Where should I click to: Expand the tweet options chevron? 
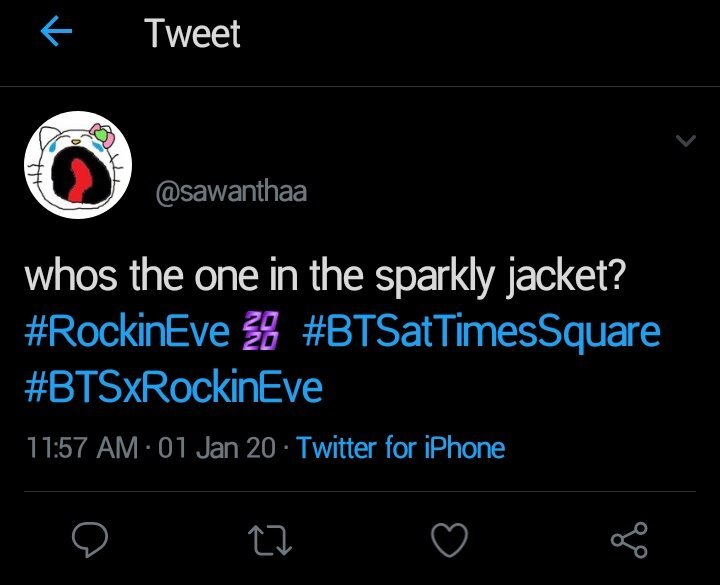point(685,142)
